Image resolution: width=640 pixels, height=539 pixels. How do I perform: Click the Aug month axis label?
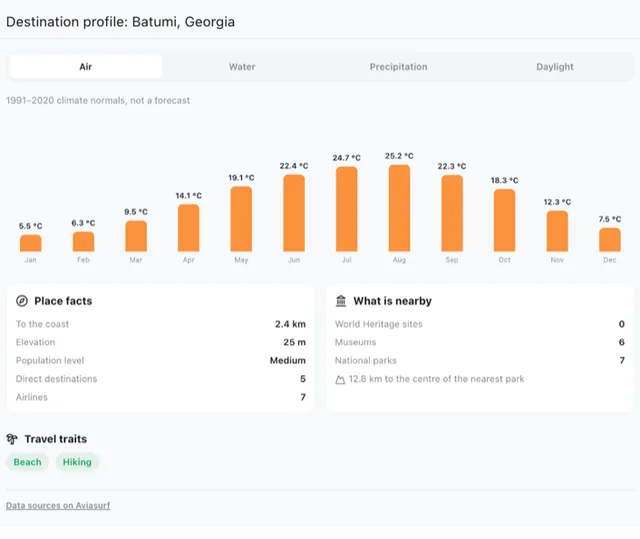[x=399, y=260]
